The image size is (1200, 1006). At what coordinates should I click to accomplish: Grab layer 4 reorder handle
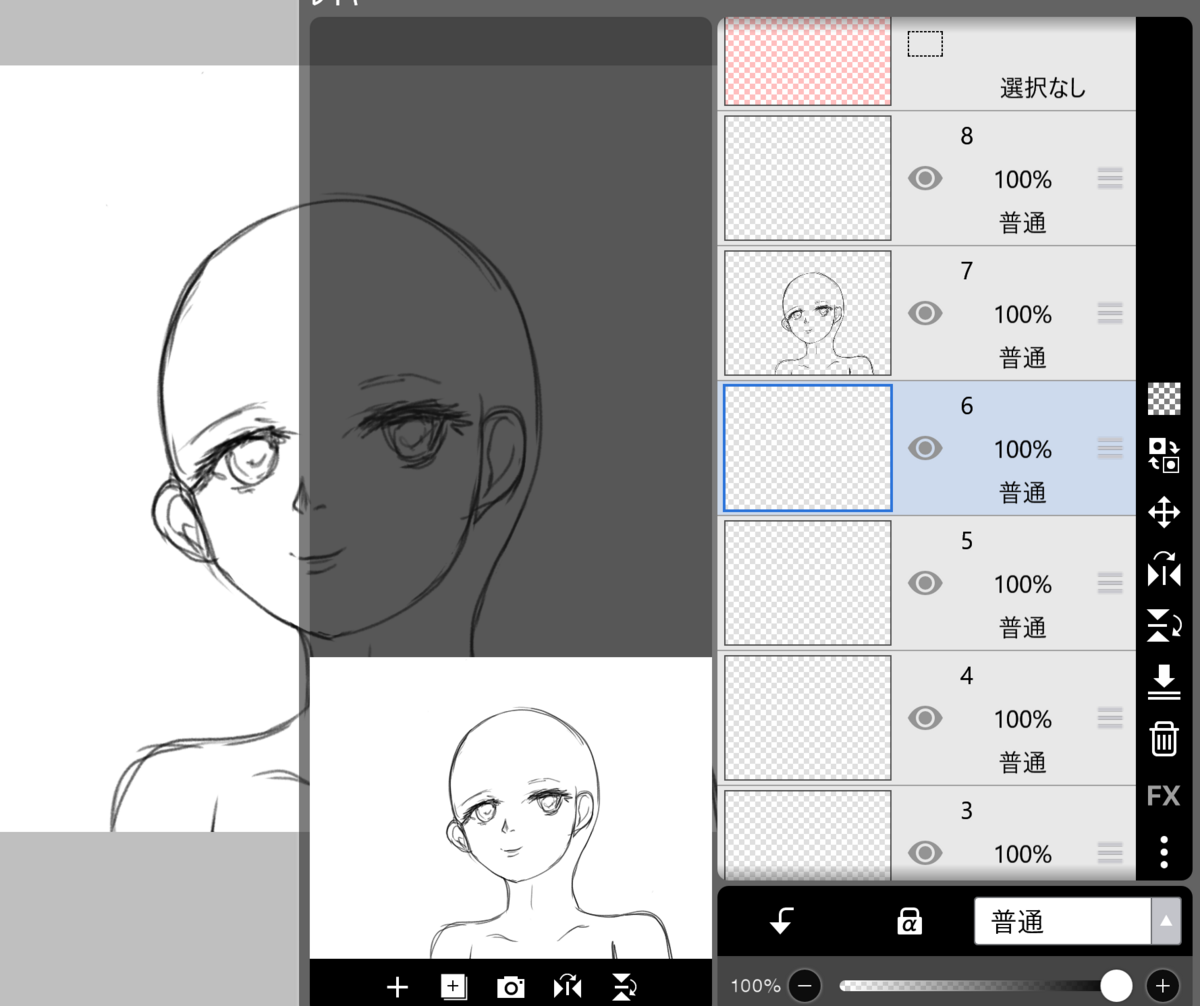1110,718
